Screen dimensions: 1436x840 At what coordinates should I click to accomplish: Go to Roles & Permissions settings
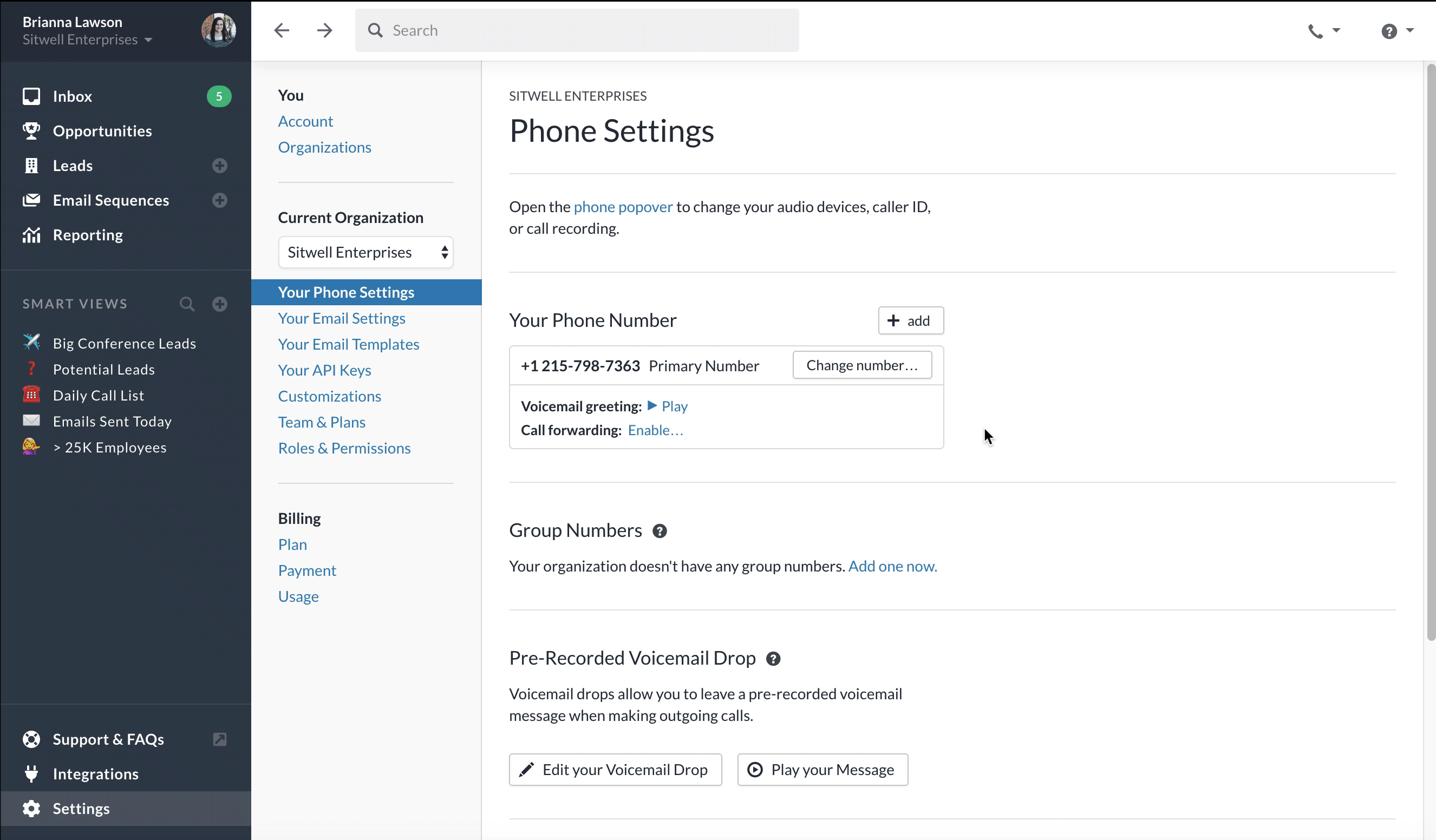click(344, 448)
